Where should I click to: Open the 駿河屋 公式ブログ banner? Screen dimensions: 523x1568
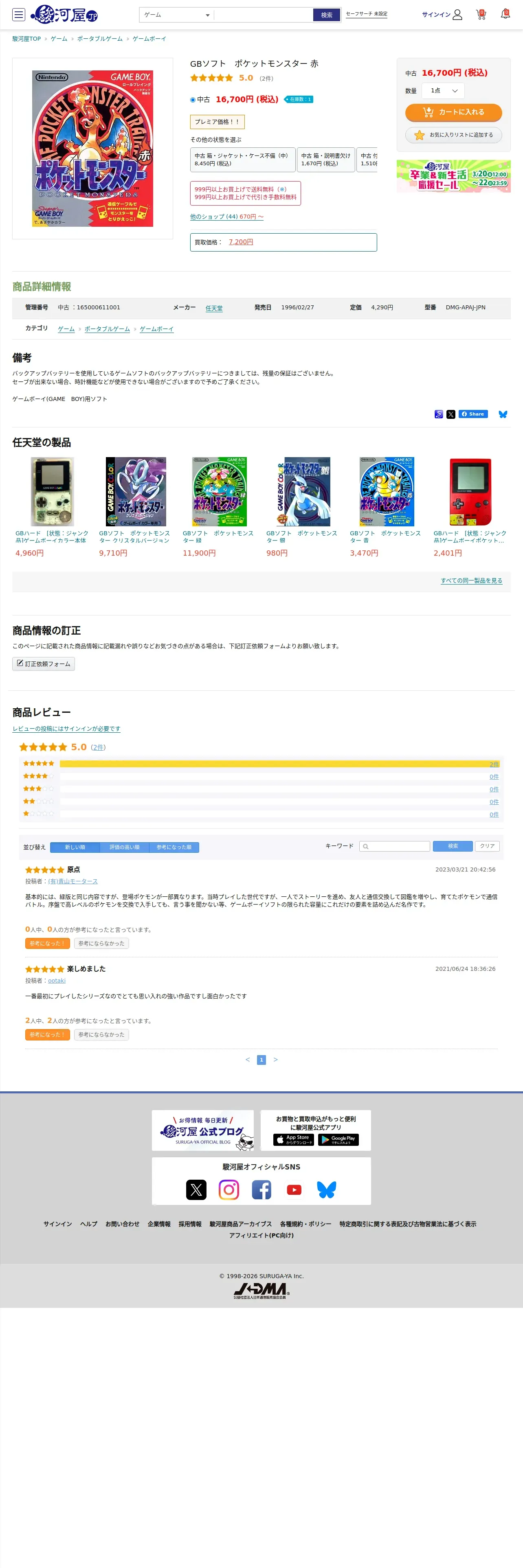tap(203, 1130)
